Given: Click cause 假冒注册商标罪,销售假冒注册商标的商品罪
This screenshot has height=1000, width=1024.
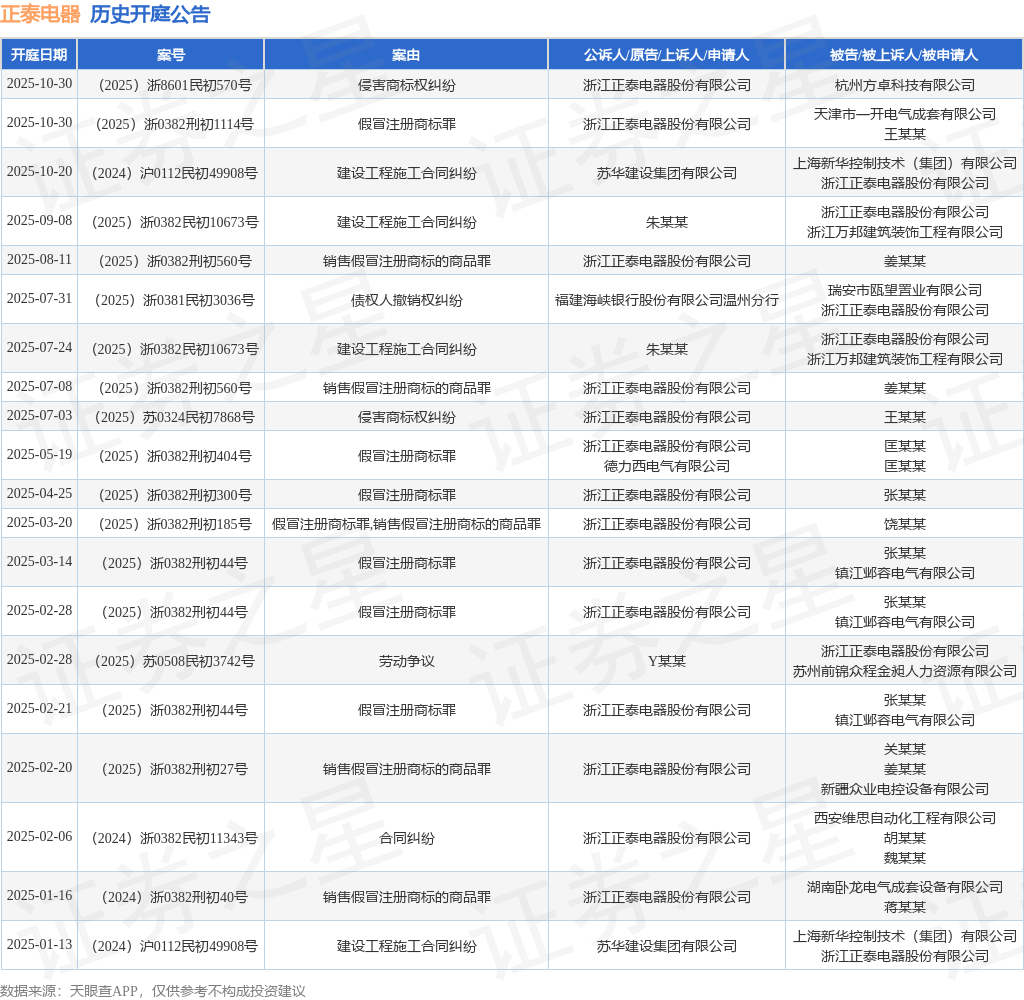Looking at the screenshot, I should point(406,524).
